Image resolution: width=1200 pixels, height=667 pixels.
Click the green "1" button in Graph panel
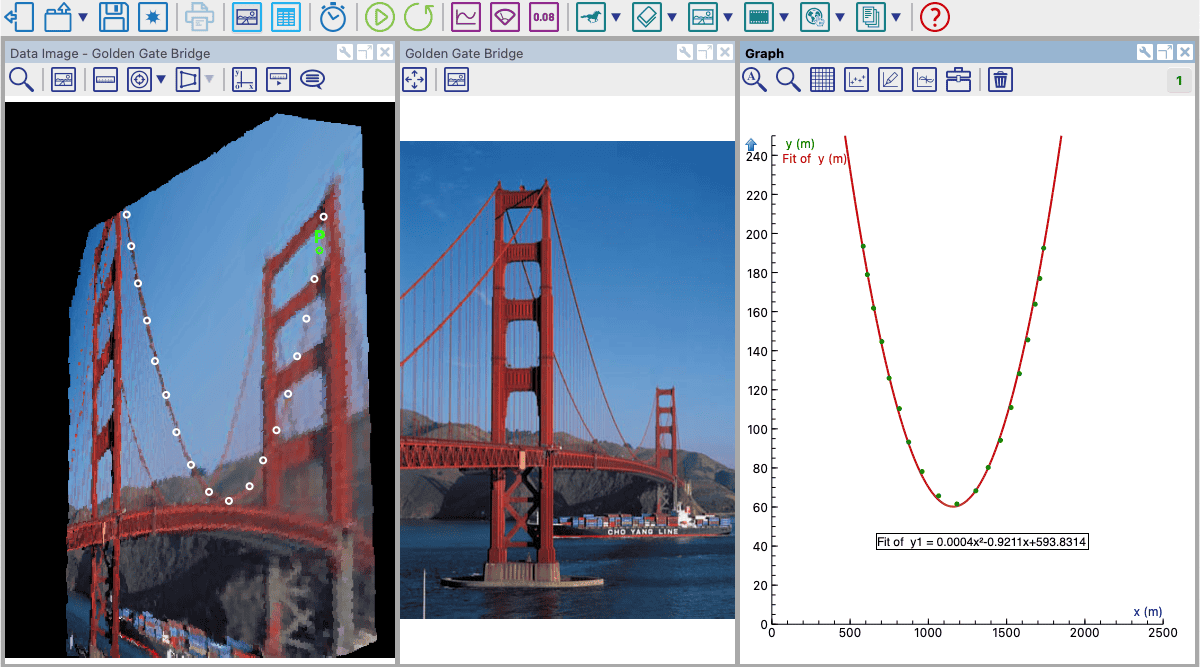(1179, 81)
